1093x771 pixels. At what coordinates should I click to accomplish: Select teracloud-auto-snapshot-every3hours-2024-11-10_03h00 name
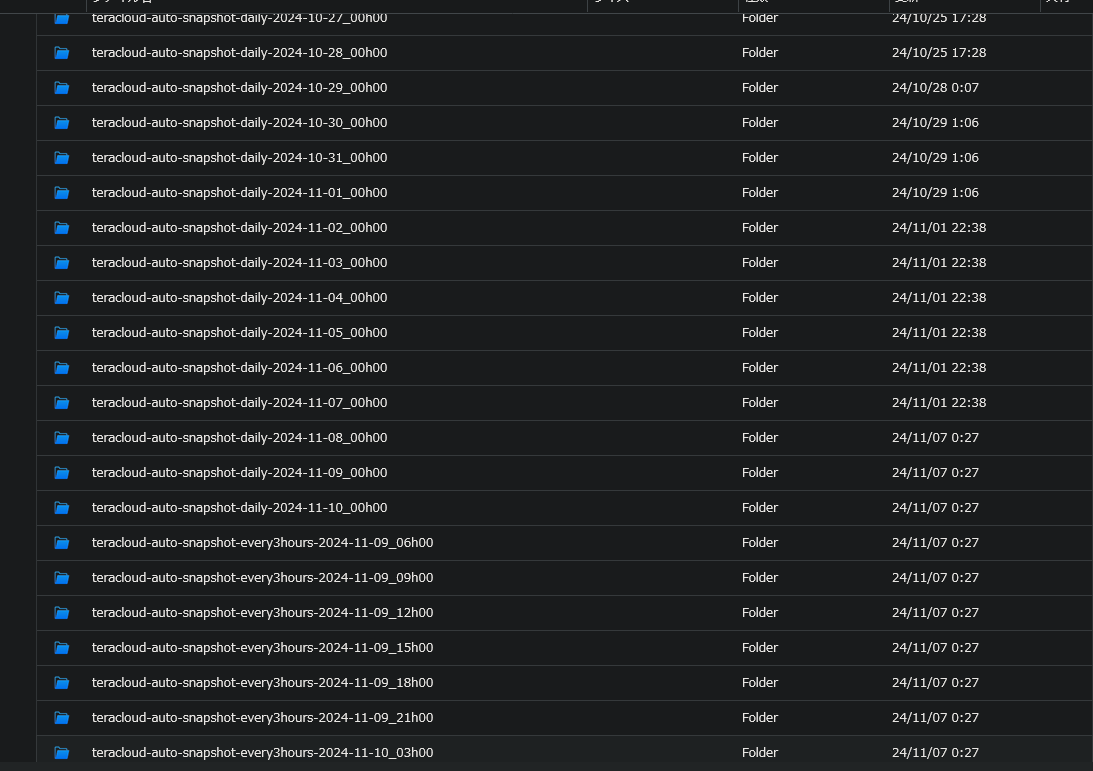[262, 753]
